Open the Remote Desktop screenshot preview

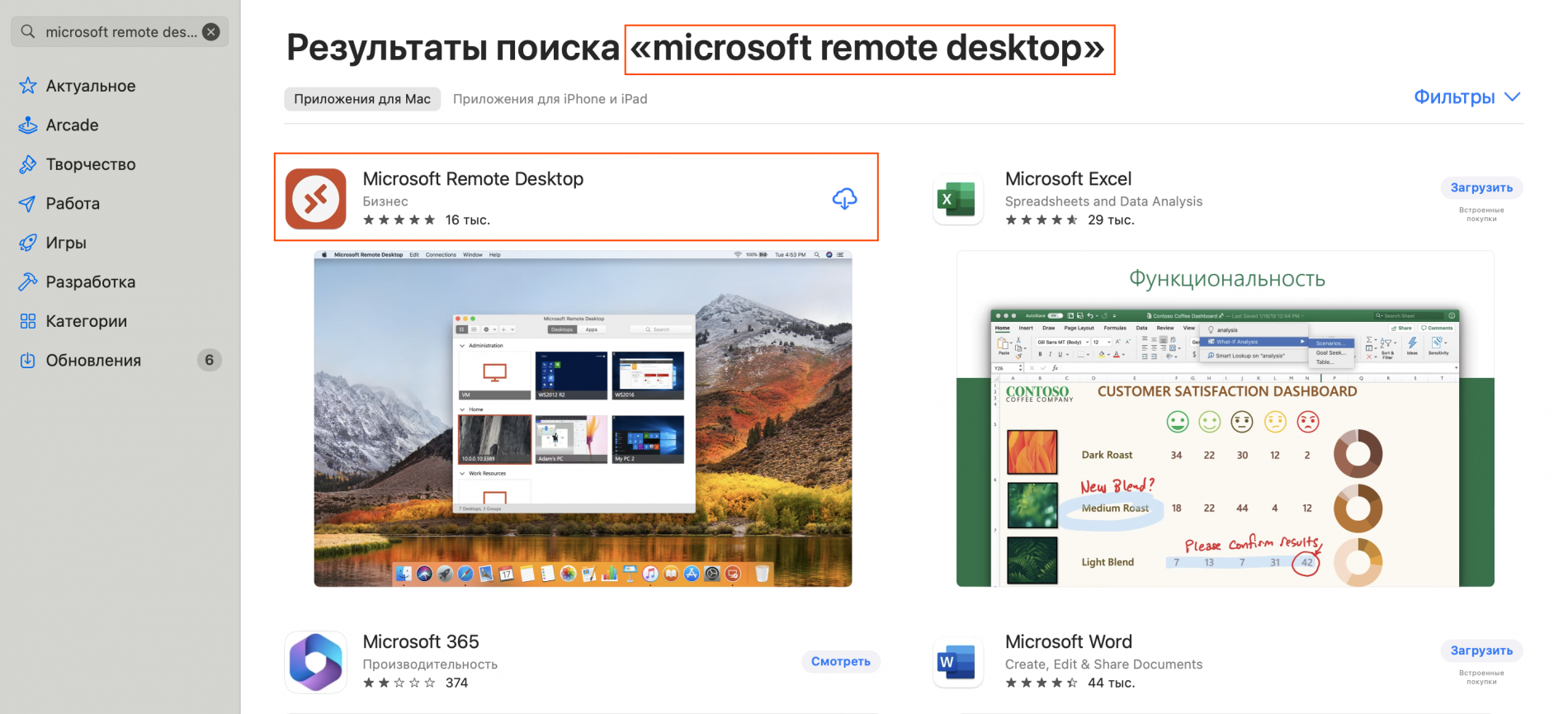583,418
